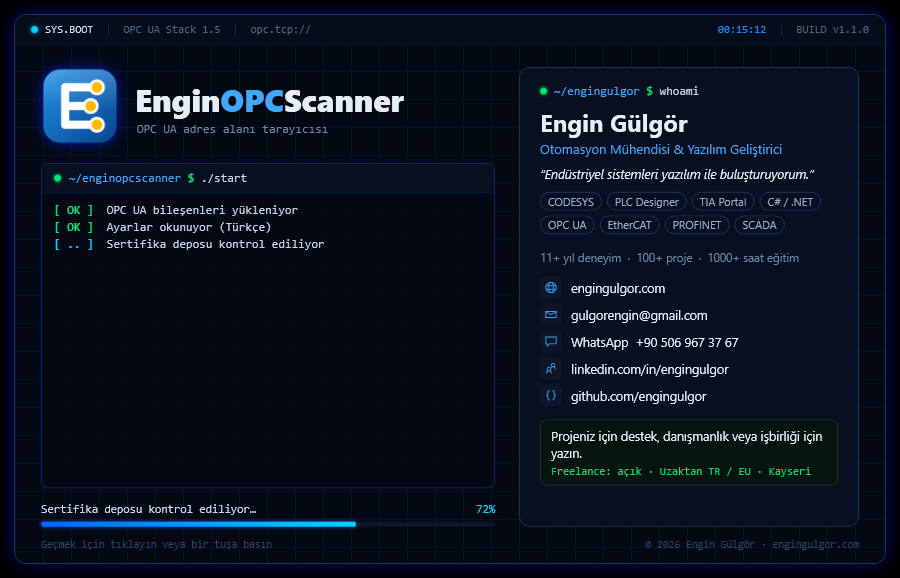Click the curly braces icon beside GitHub

pyautogui.click(x=551, y=395)
